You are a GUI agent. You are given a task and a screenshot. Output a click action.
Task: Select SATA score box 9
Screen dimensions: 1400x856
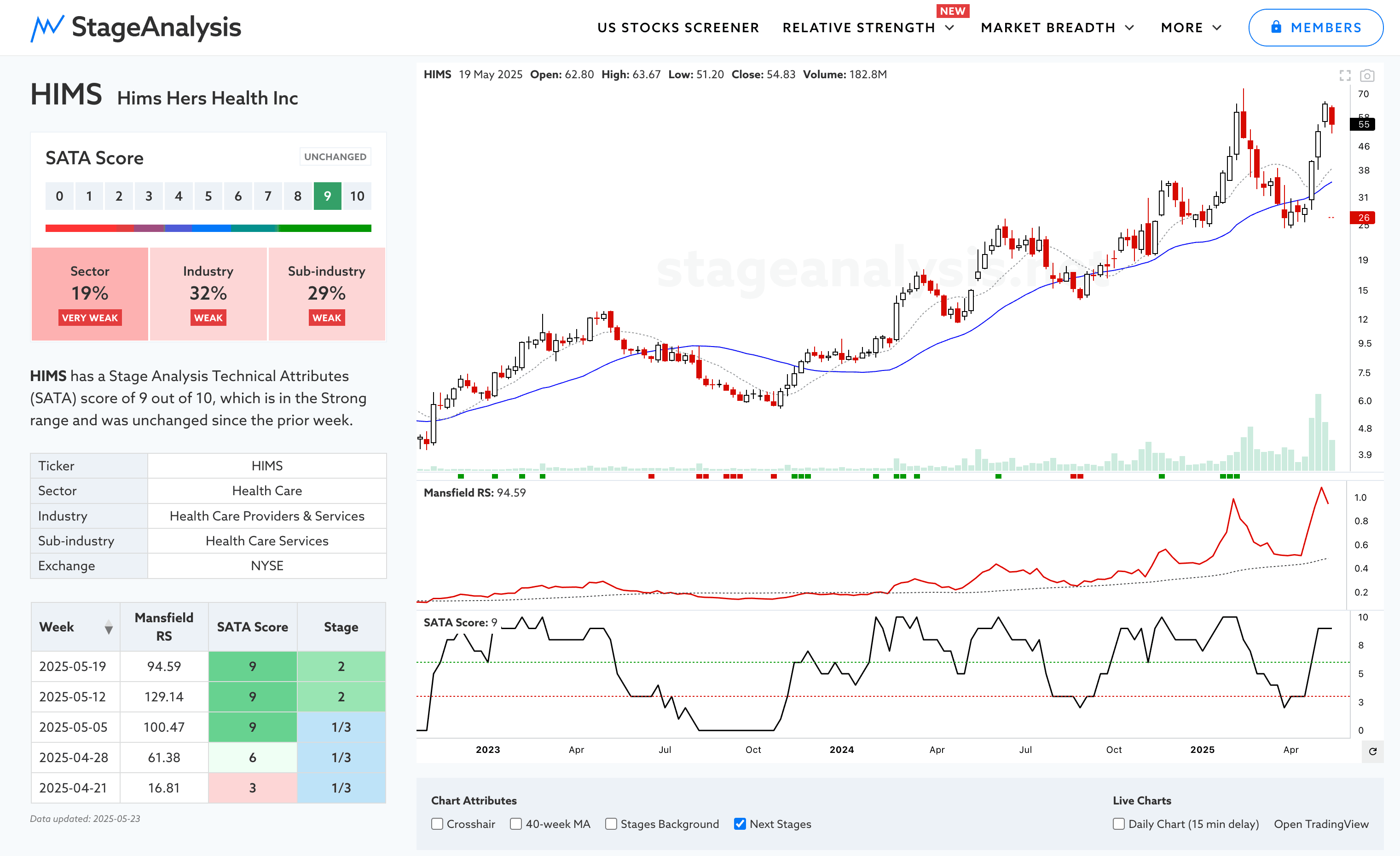click(x=327, y=196)
